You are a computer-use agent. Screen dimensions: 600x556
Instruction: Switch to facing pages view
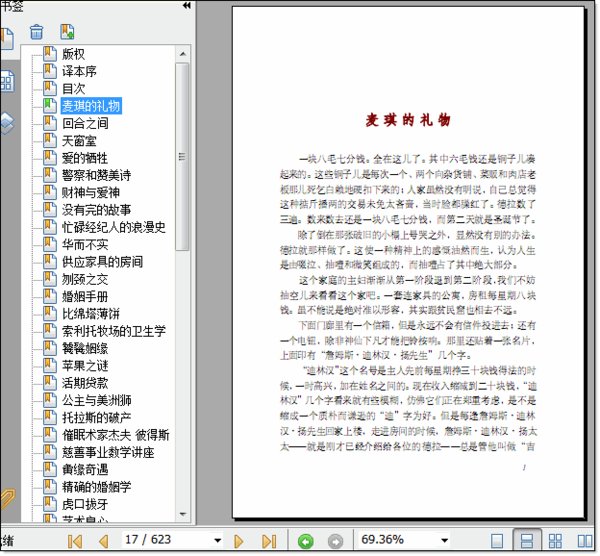pos(585,541)
